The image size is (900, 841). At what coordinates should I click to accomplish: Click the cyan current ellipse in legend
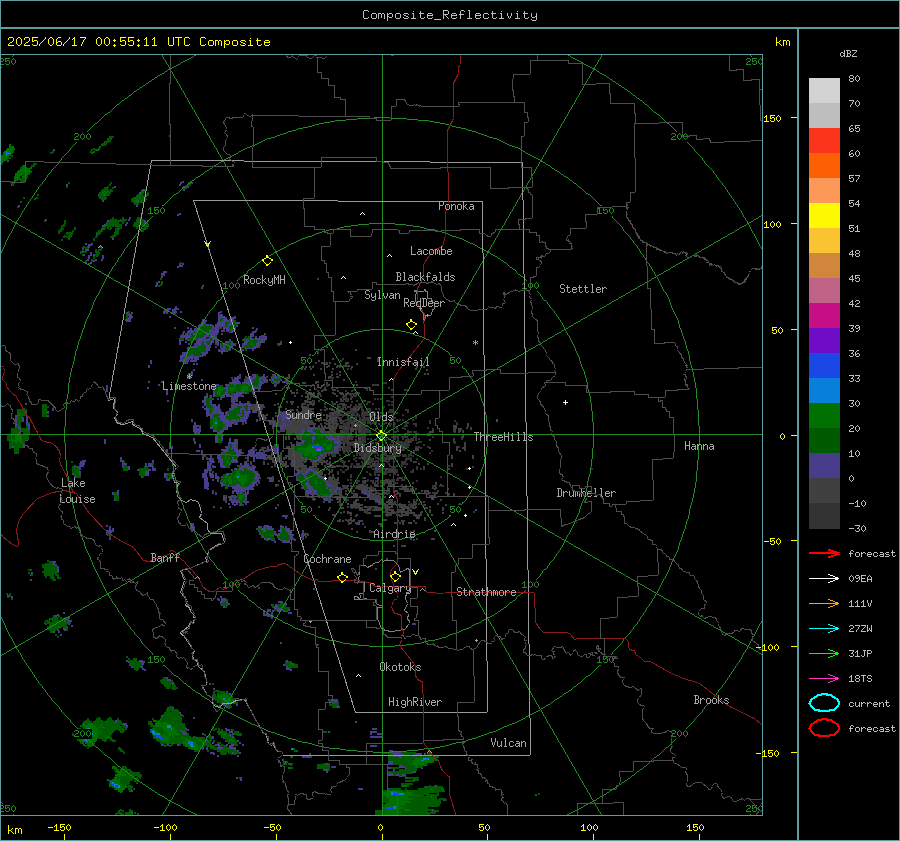pyautogui.click(x=824, y=703)
